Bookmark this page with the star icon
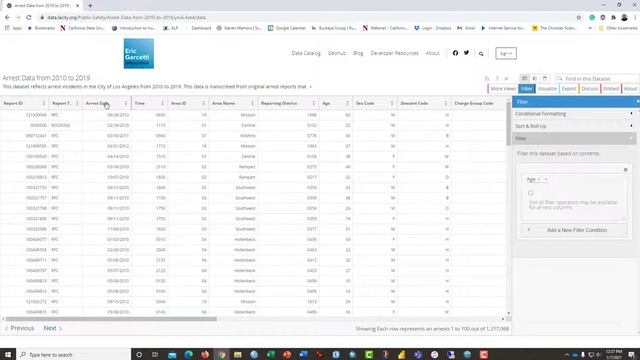The width and height of the screenshot is (640, 360). [x=579, y=18]
